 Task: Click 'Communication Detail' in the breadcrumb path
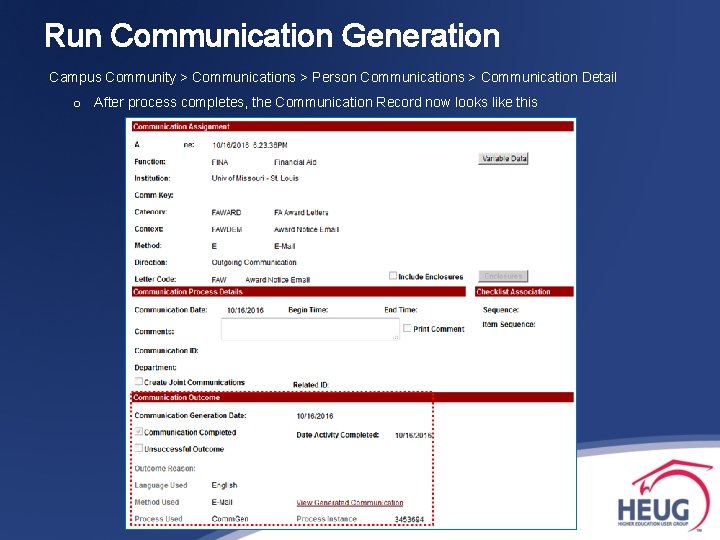(x=549, y=77)
